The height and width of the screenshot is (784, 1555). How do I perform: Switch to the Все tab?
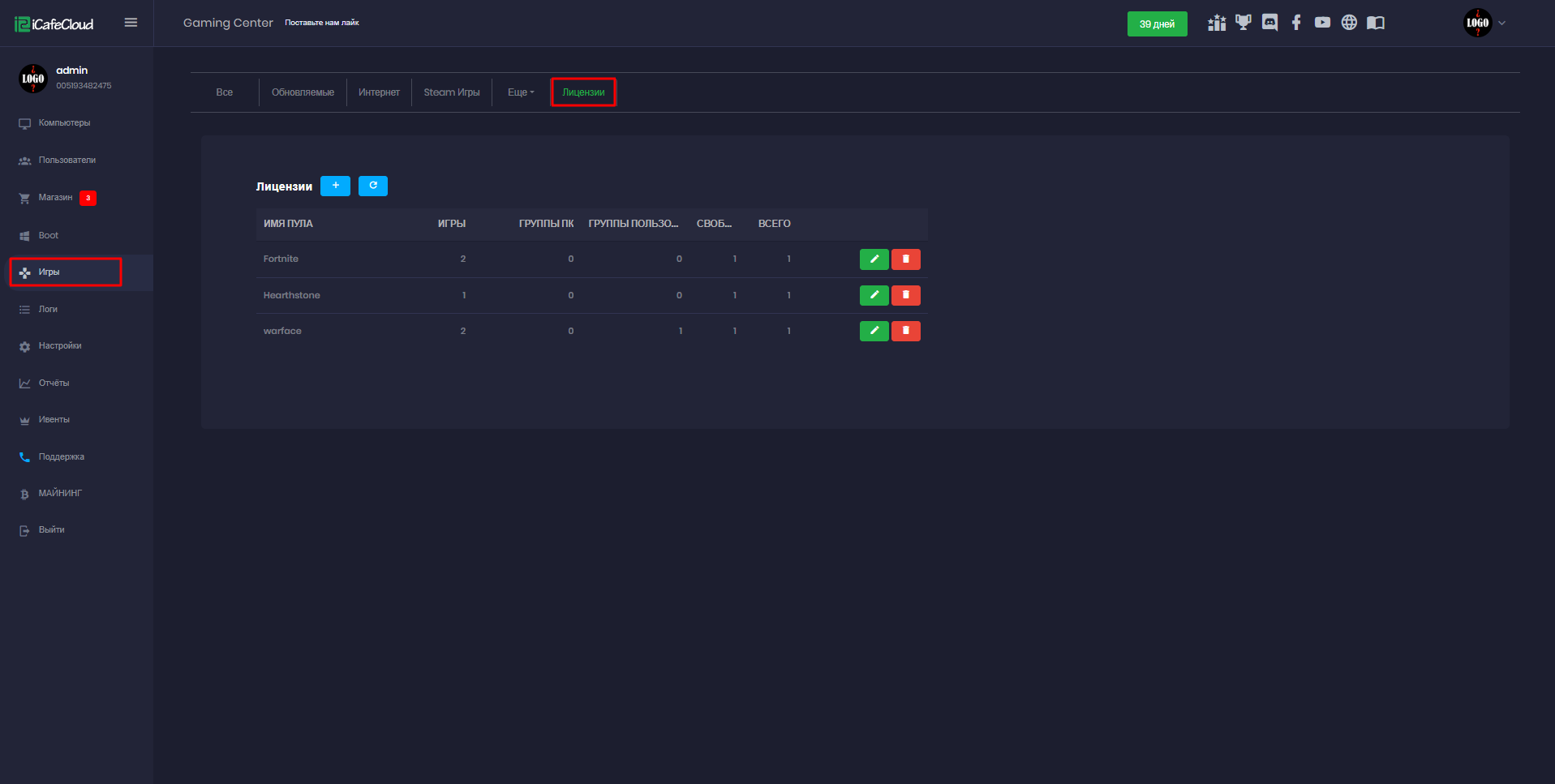[x=225, y=92]
